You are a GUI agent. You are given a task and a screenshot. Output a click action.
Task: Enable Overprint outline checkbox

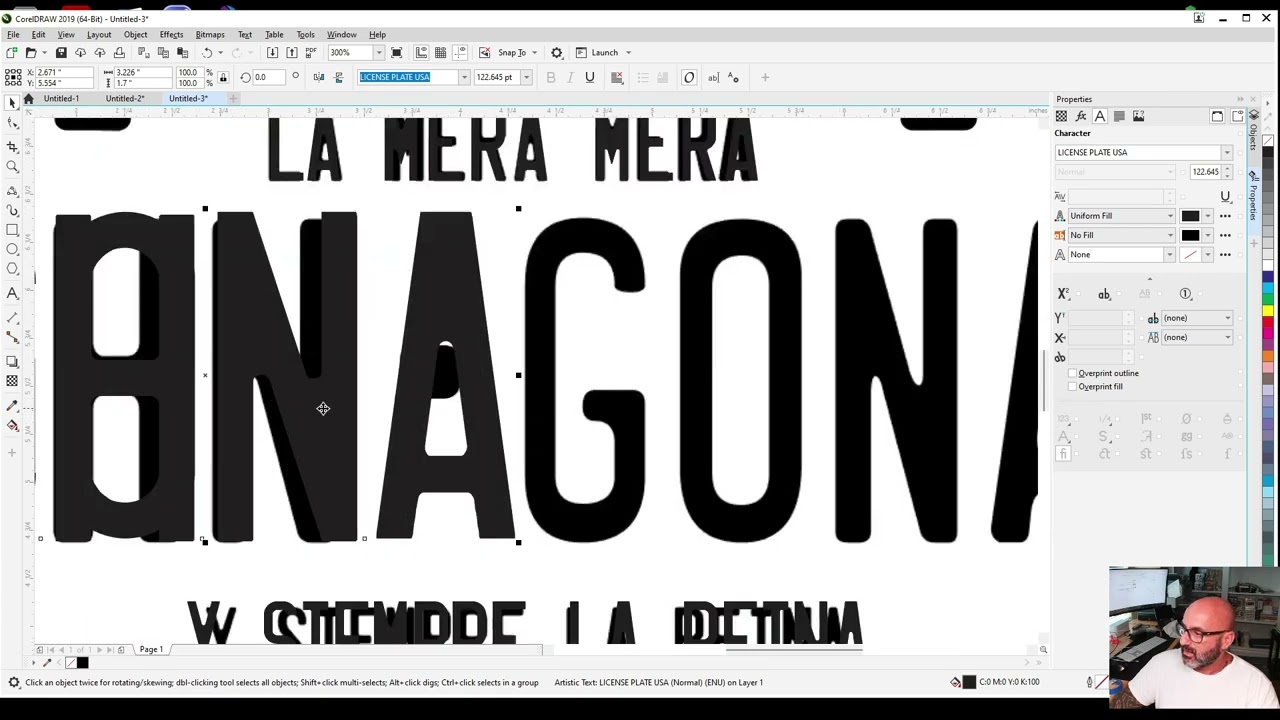tap(1073, 373)
